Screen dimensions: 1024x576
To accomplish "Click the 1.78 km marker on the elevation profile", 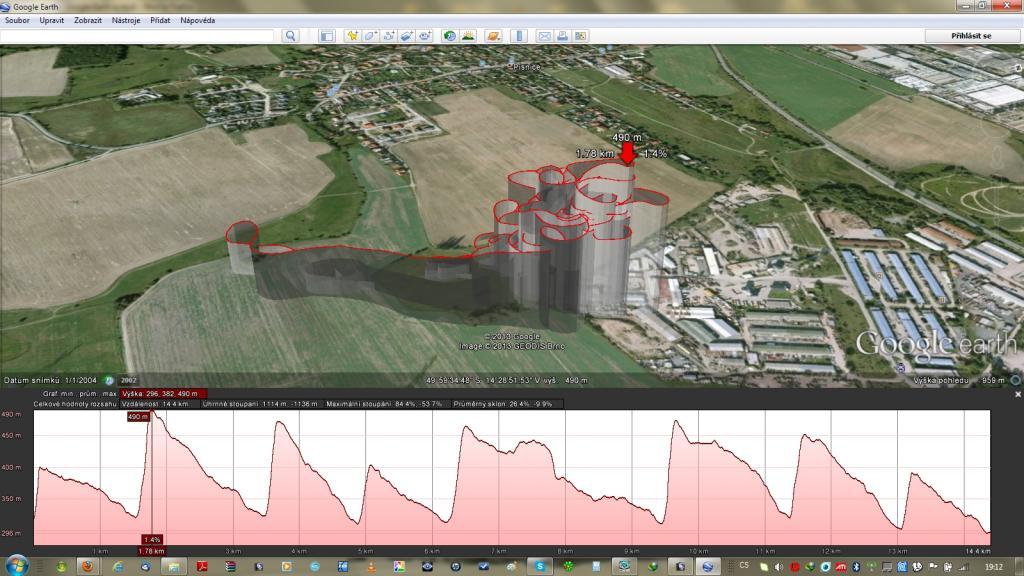I will [x=152, y=550].
